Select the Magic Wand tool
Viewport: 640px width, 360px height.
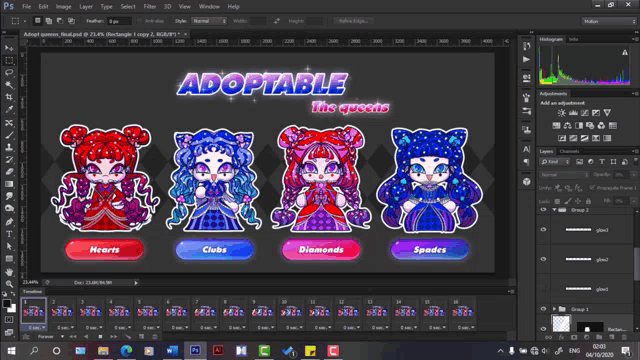pyautogui.click(x=9, y=85)
